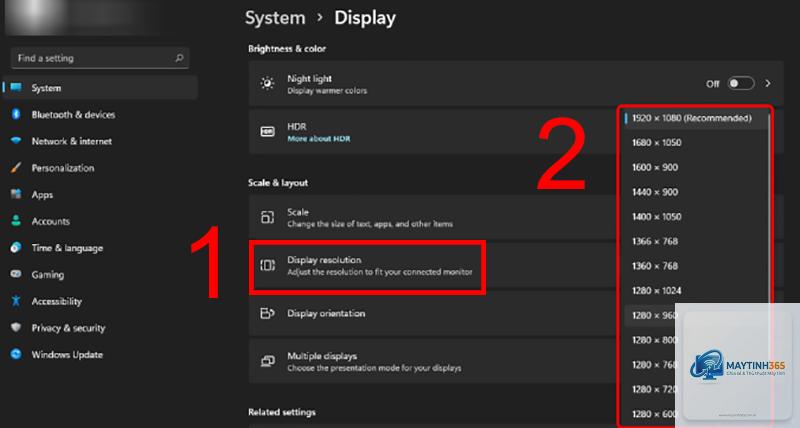Click the HDR badge icon
Viewport: 800px width, 428px height.
[x=267, y=132]
